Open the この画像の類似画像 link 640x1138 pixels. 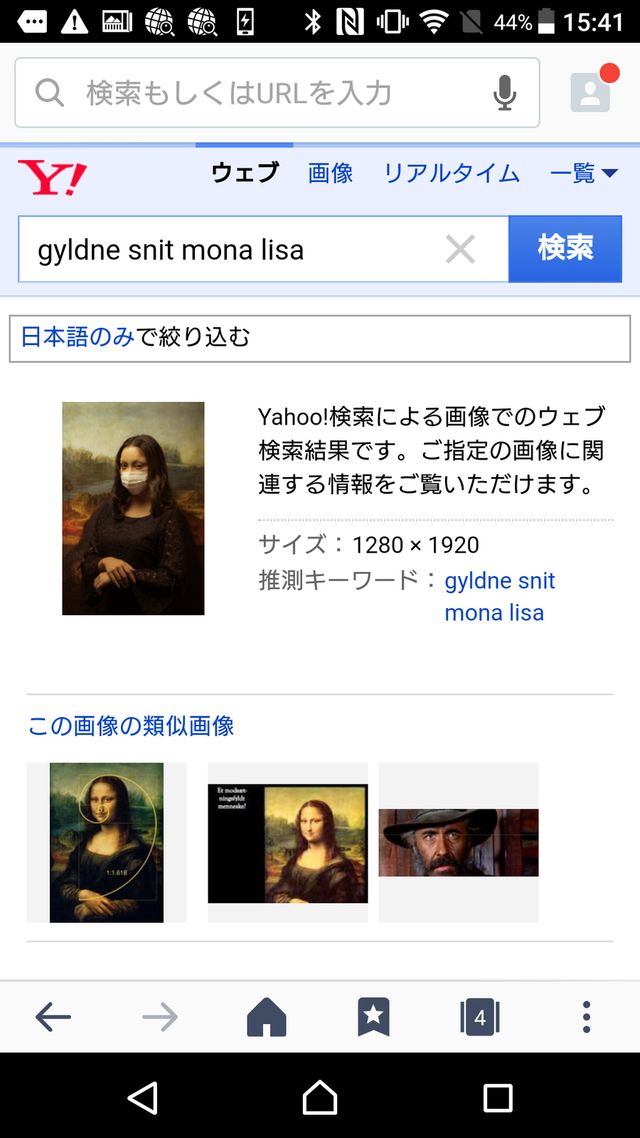coord(131,725)
